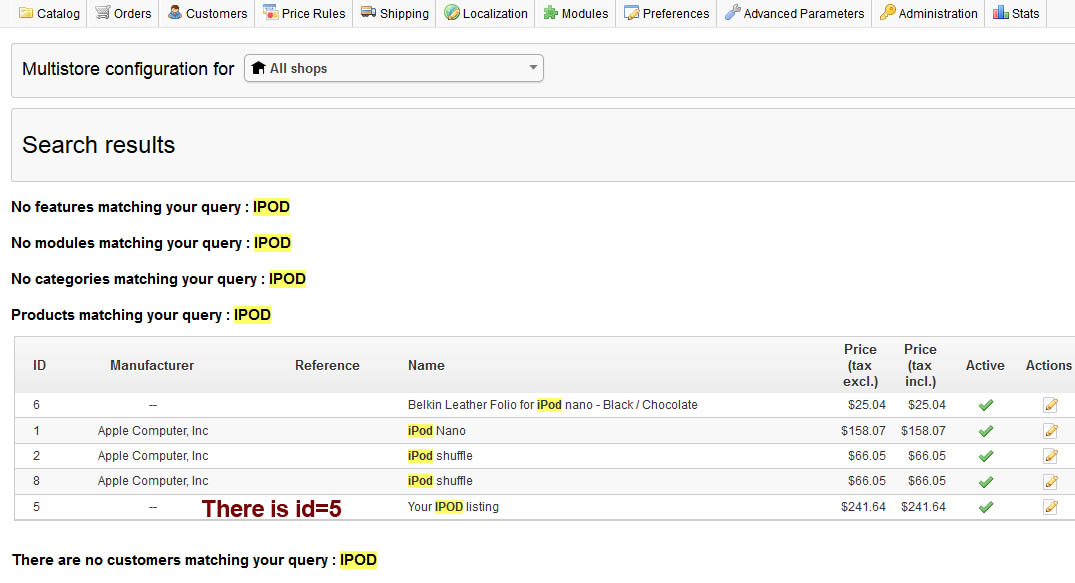
Task: Click the No features matching message
Action: [x=151, y=206]
